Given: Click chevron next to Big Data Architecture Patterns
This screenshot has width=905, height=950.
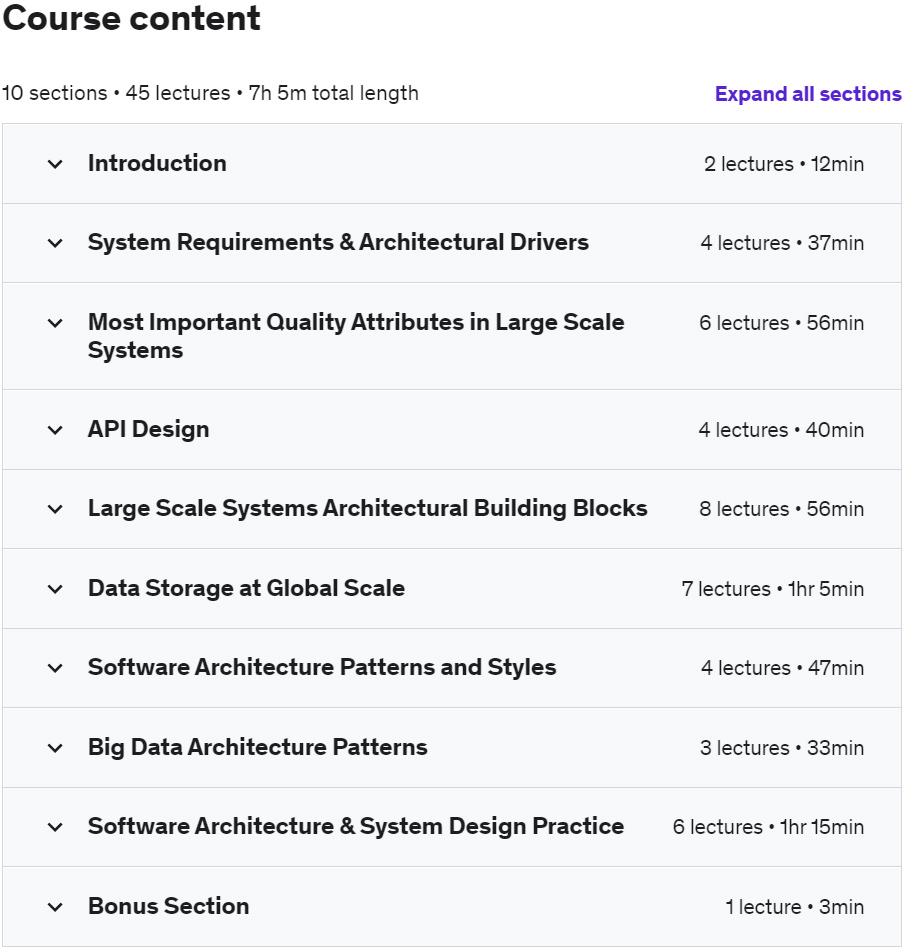Looking at the screenshot, I should 55,748.
